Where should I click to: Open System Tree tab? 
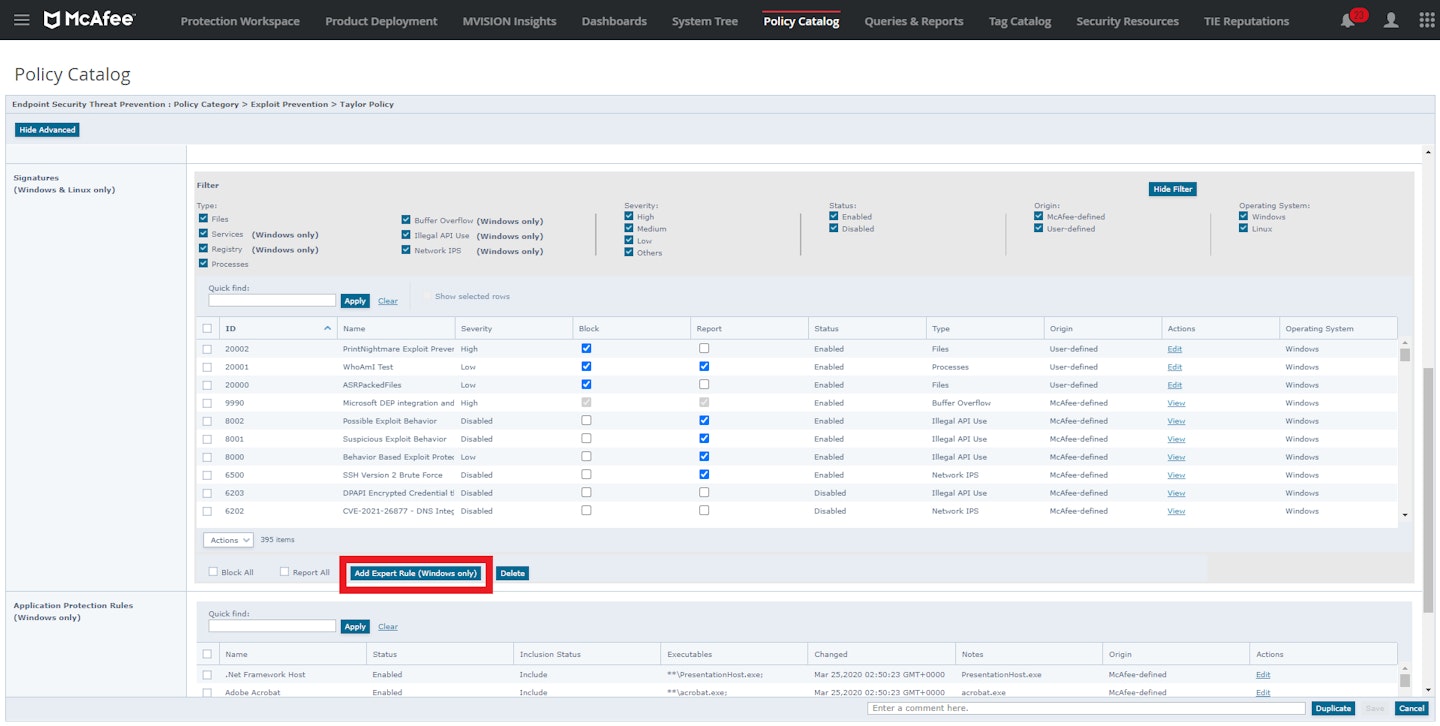pos(705,21)
